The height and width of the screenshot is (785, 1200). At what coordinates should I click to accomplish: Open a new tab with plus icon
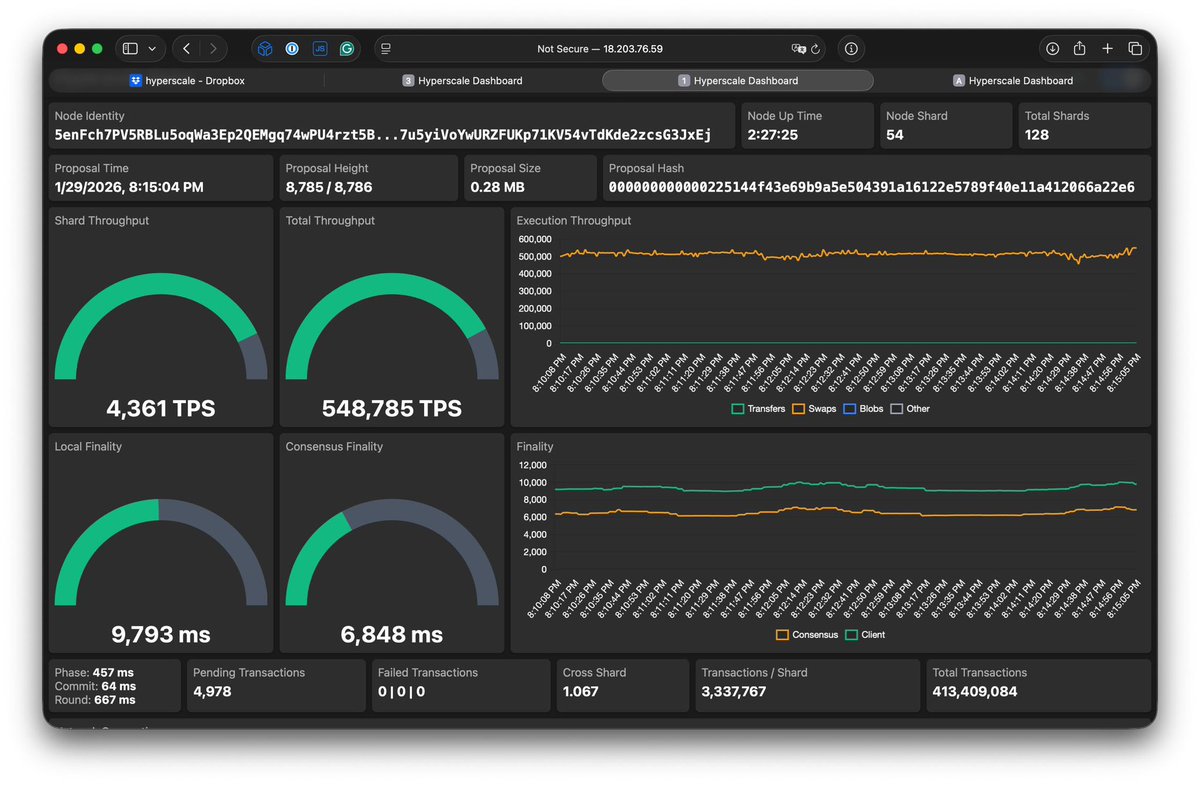pyautogui.click(x=1107, y=48)
